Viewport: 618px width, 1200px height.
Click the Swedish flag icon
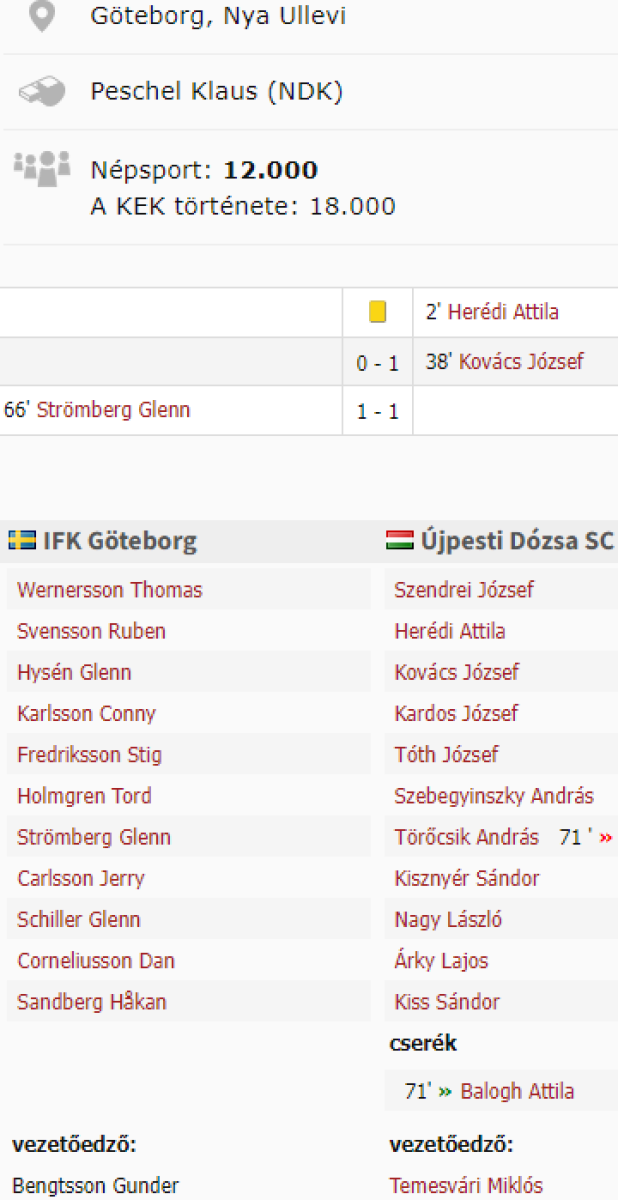tap(23, 541)
